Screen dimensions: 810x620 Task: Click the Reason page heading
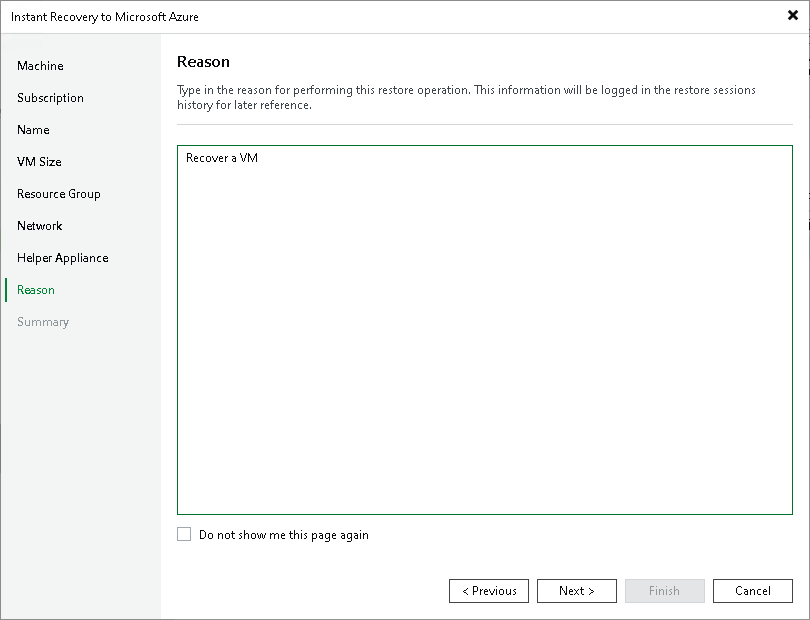click(x=203, y=61)
